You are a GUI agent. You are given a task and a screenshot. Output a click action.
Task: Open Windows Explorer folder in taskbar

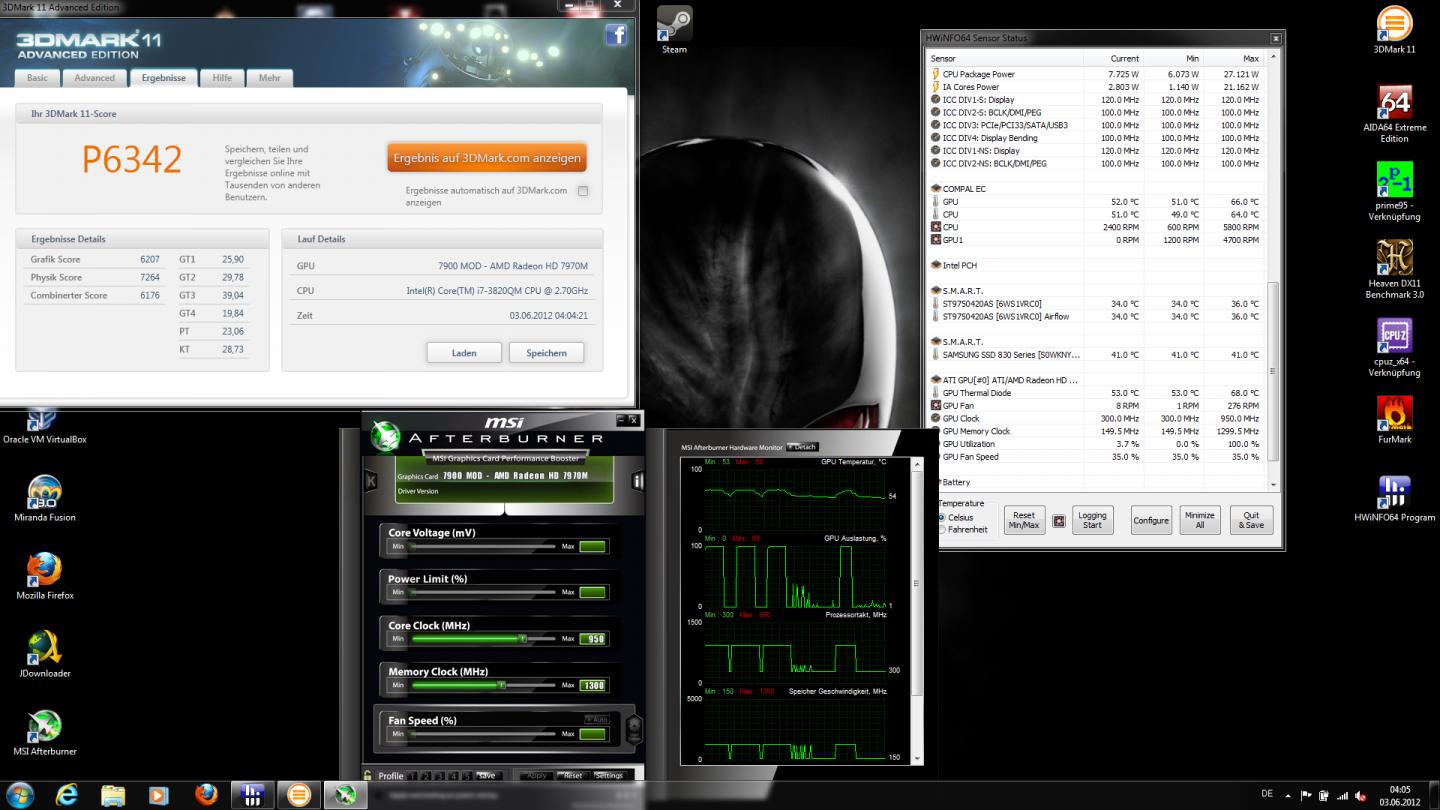[x=113, y=795]
